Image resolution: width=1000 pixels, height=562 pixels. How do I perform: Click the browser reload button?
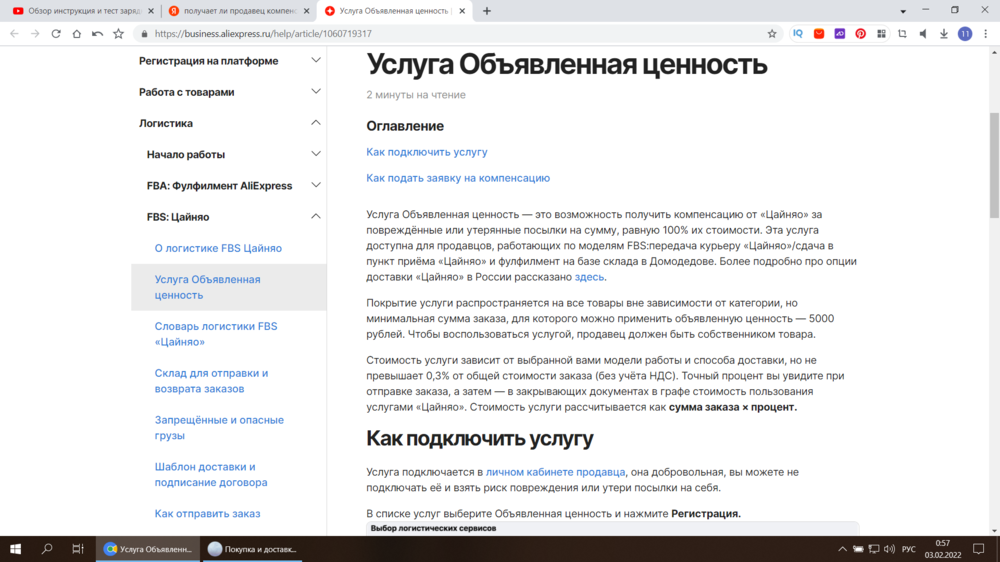click(56, 33)
